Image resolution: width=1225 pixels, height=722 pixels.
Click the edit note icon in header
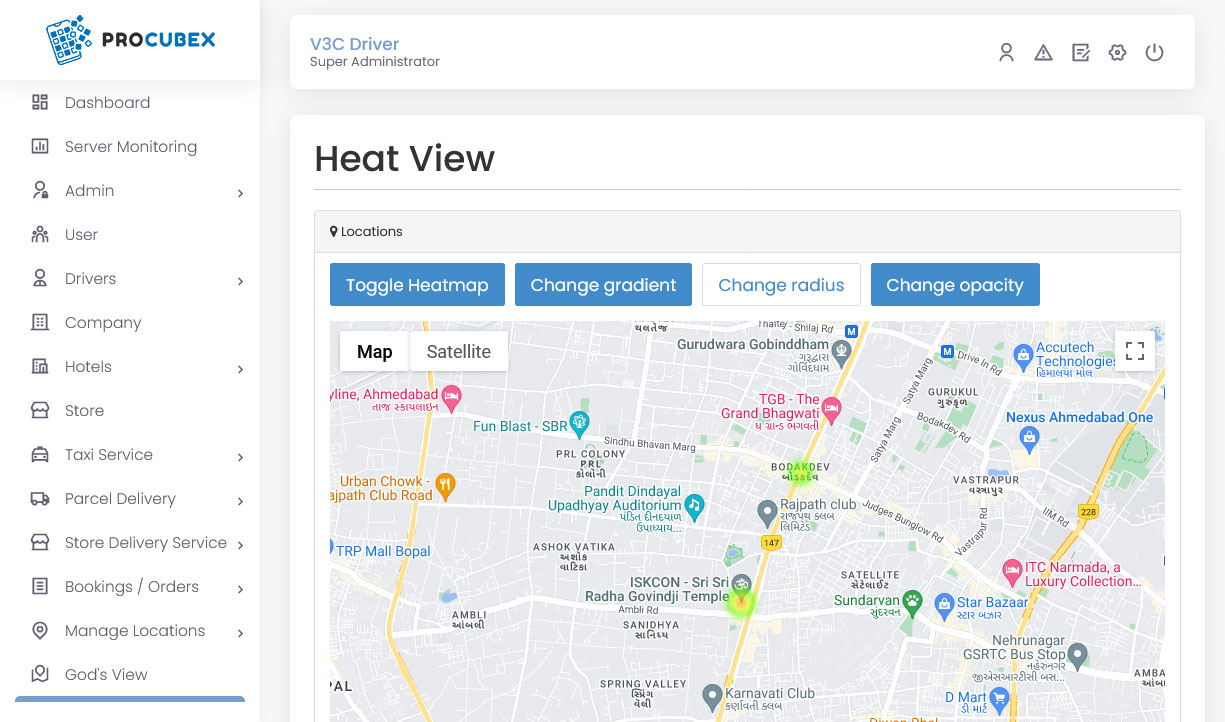coord(1081,53)
